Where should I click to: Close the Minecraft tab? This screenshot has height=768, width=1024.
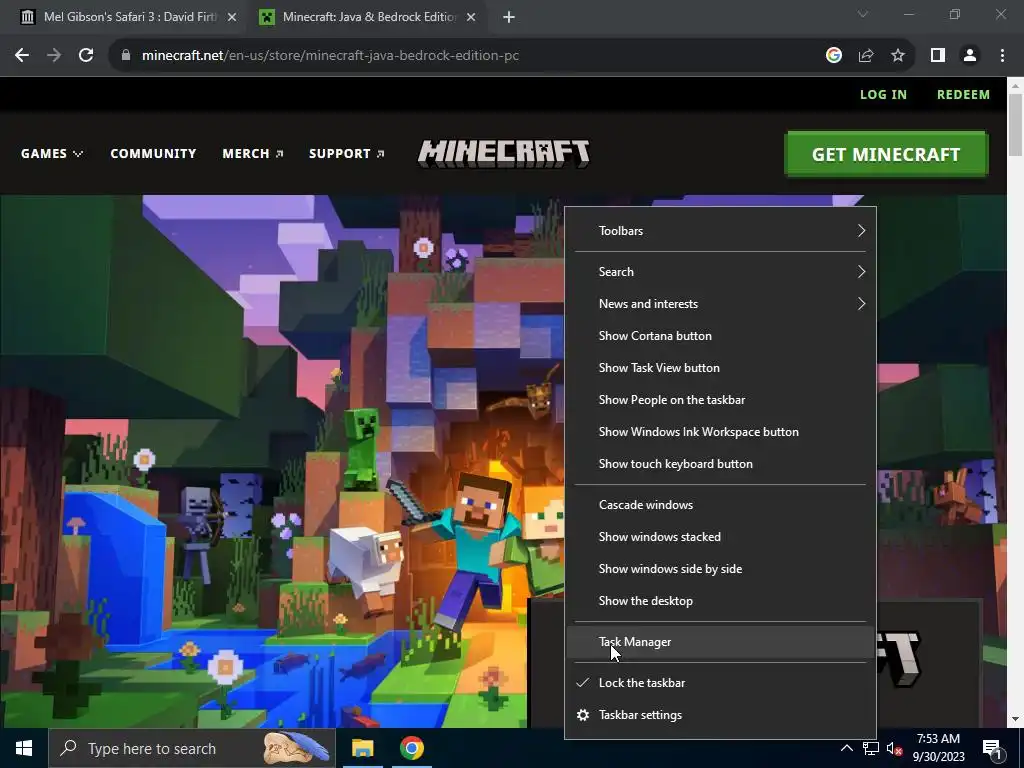coord(471,17)
